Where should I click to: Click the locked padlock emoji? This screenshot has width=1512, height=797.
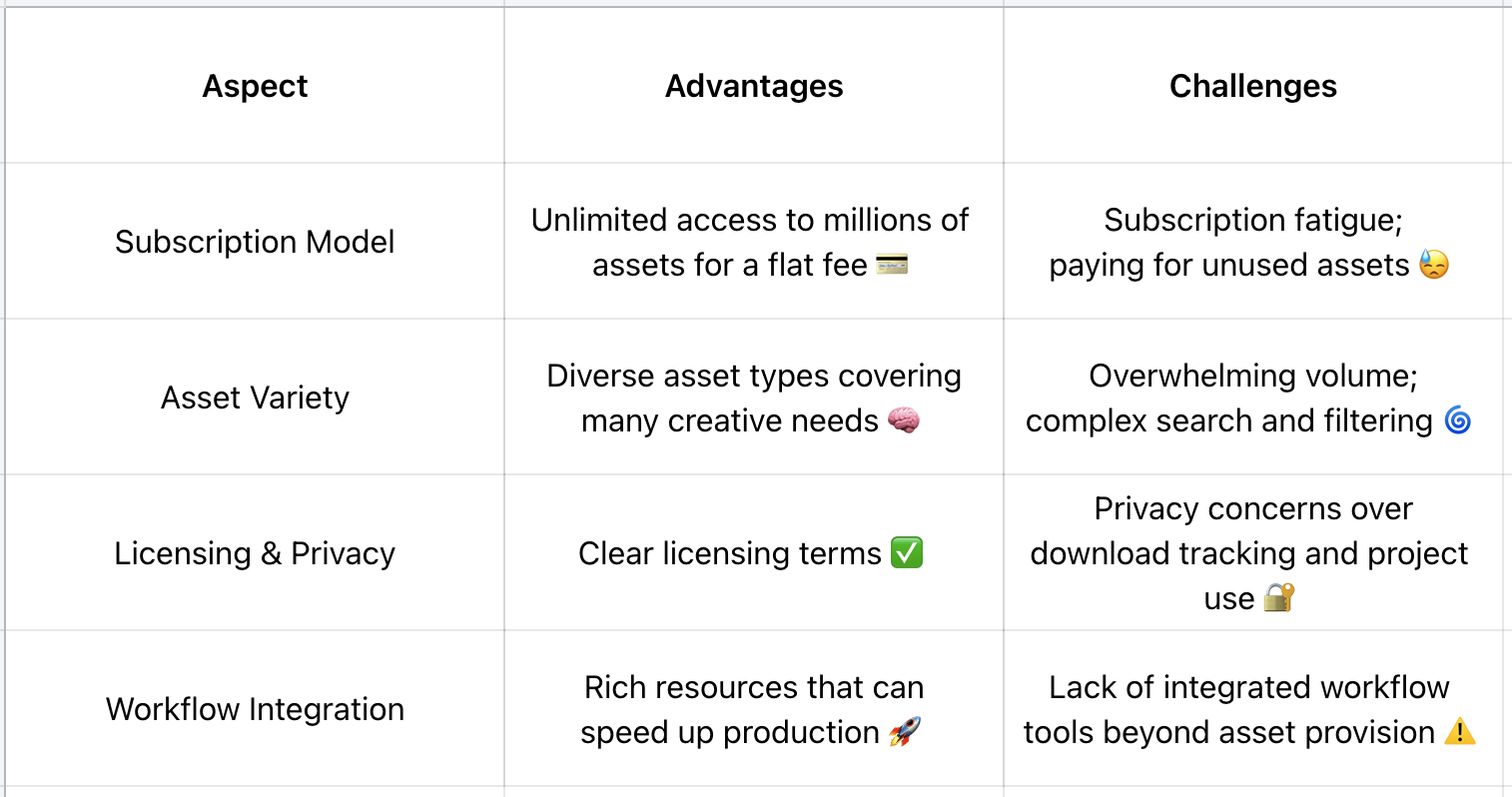coord(1278,597)
